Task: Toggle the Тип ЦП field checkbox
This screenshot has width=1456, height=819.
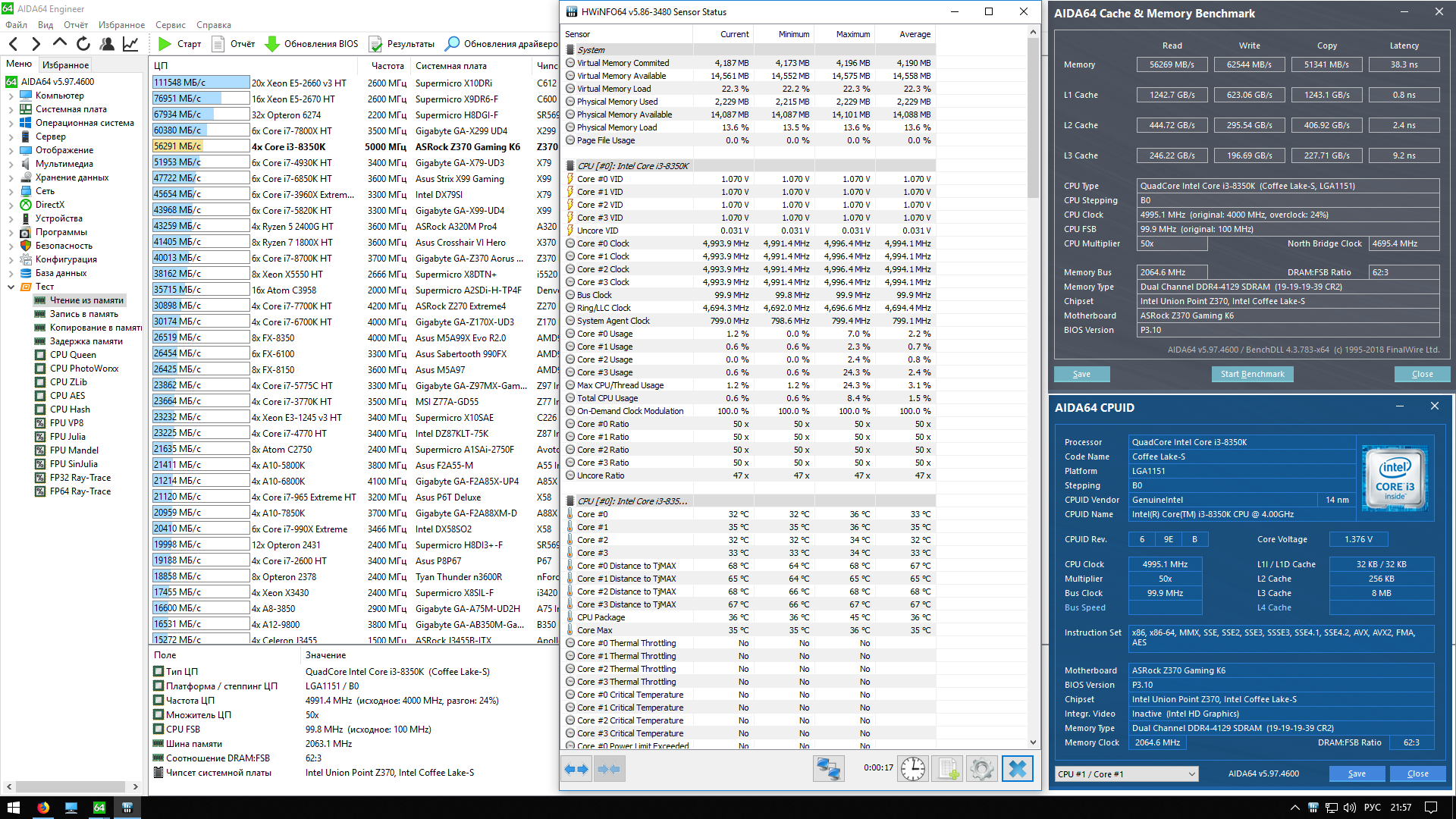Action: tap(158, 672)
